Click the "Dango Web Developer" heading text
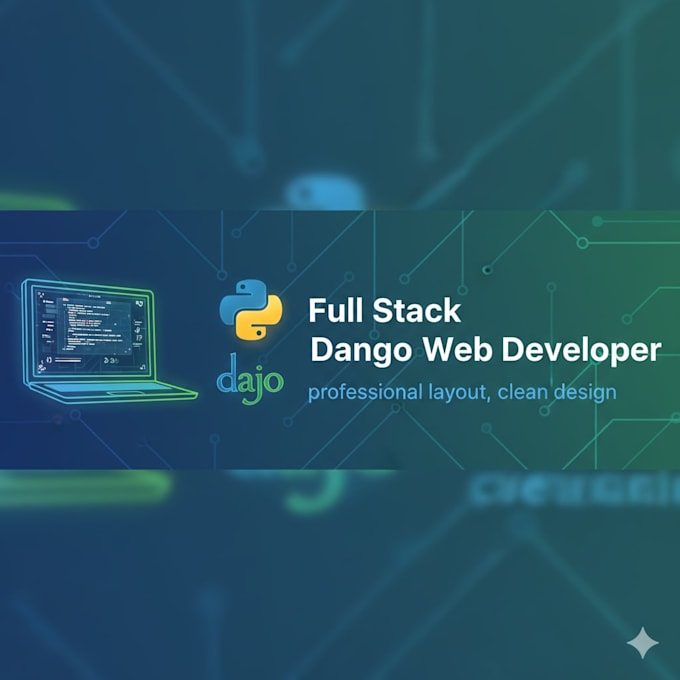Viewport: 680px width, 680px height. (486, 350)
